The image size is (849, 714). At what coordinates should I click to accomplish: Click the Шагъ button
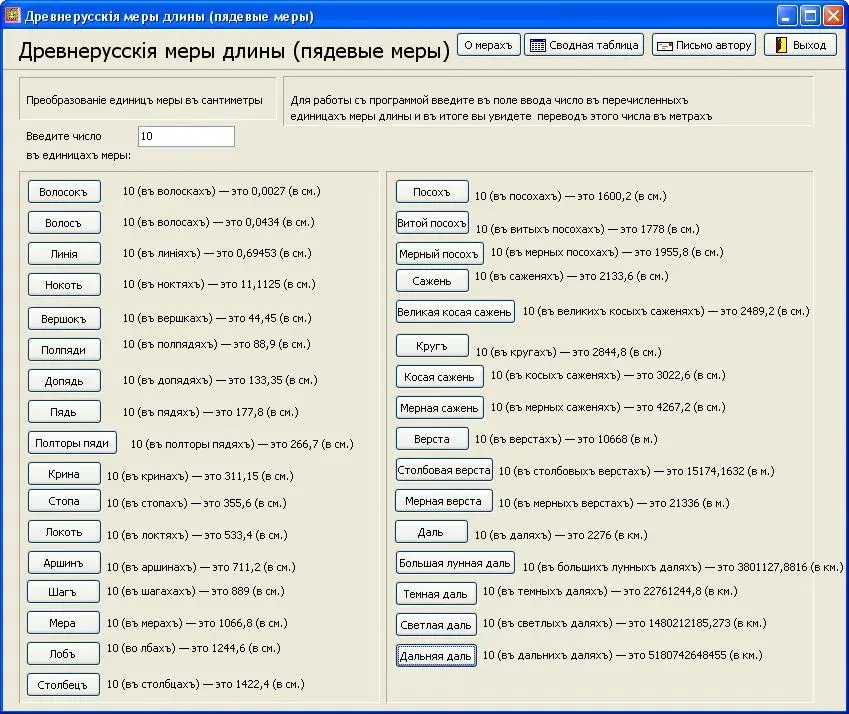(63, 592)
